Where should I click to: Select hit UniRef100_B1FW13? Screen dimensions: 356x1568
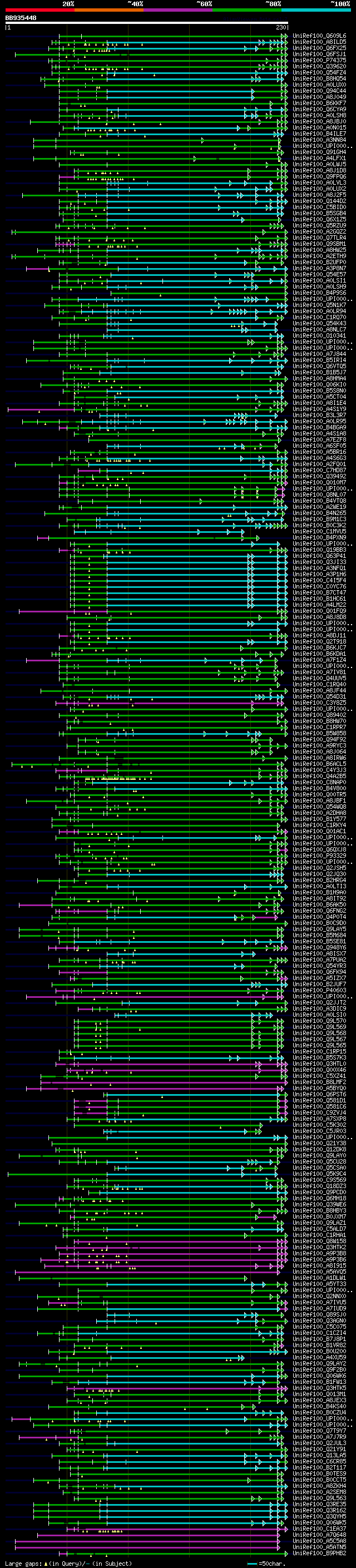[319, 1382]
